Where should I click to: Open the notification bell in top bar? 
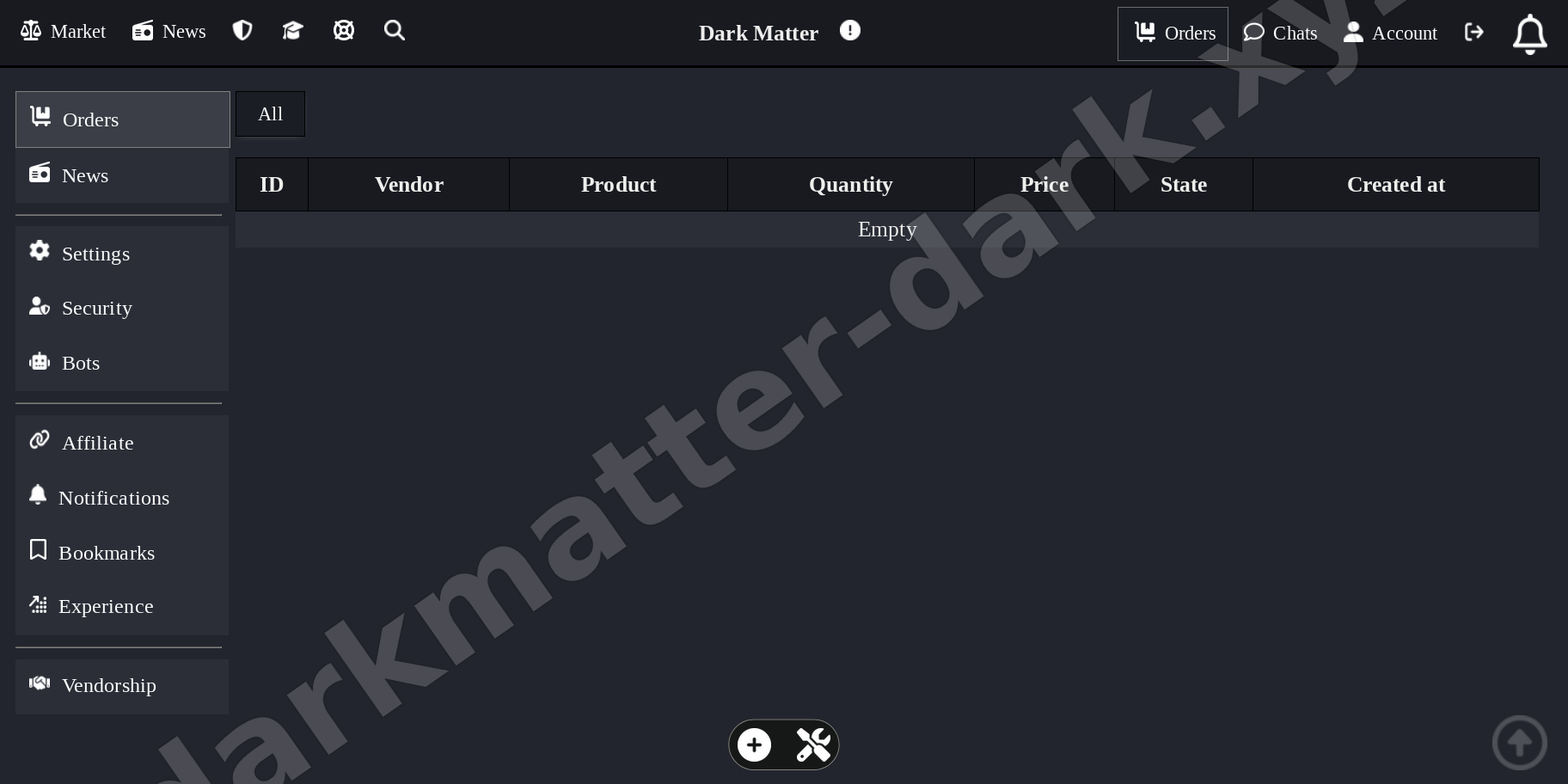(1530, 34)
